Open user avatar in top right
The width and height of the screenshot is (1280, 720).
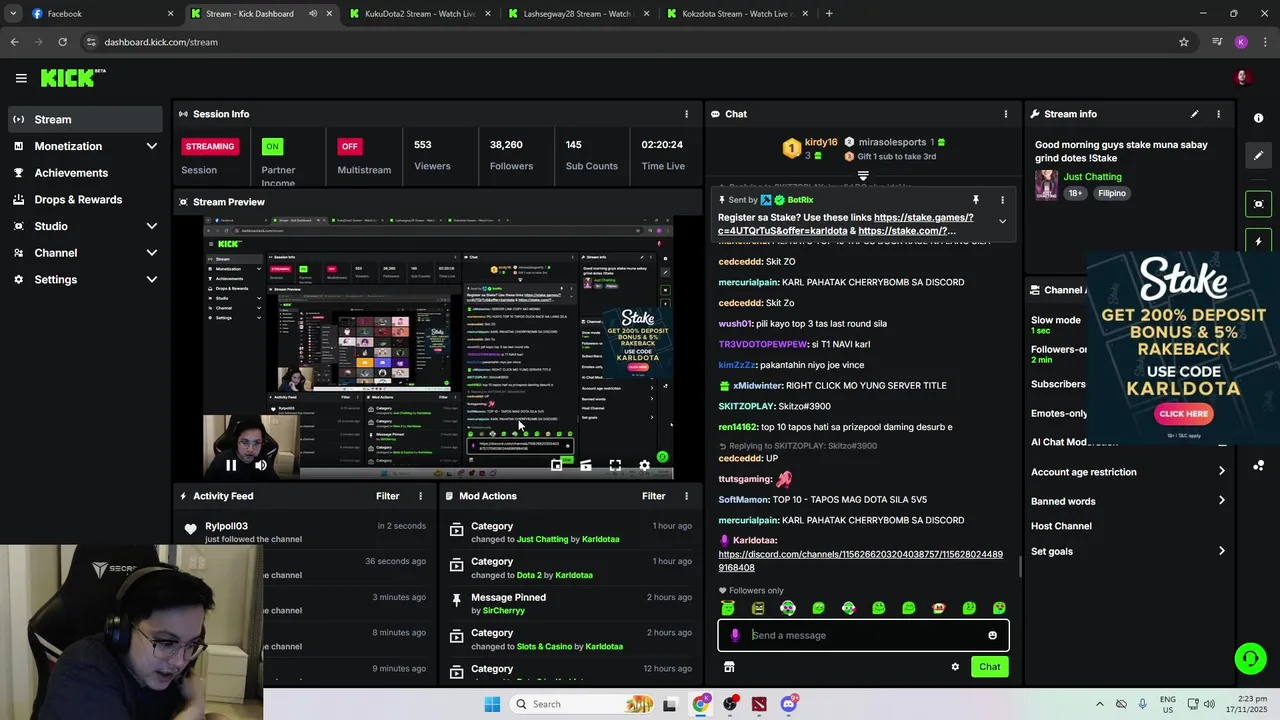[1243, 78]
